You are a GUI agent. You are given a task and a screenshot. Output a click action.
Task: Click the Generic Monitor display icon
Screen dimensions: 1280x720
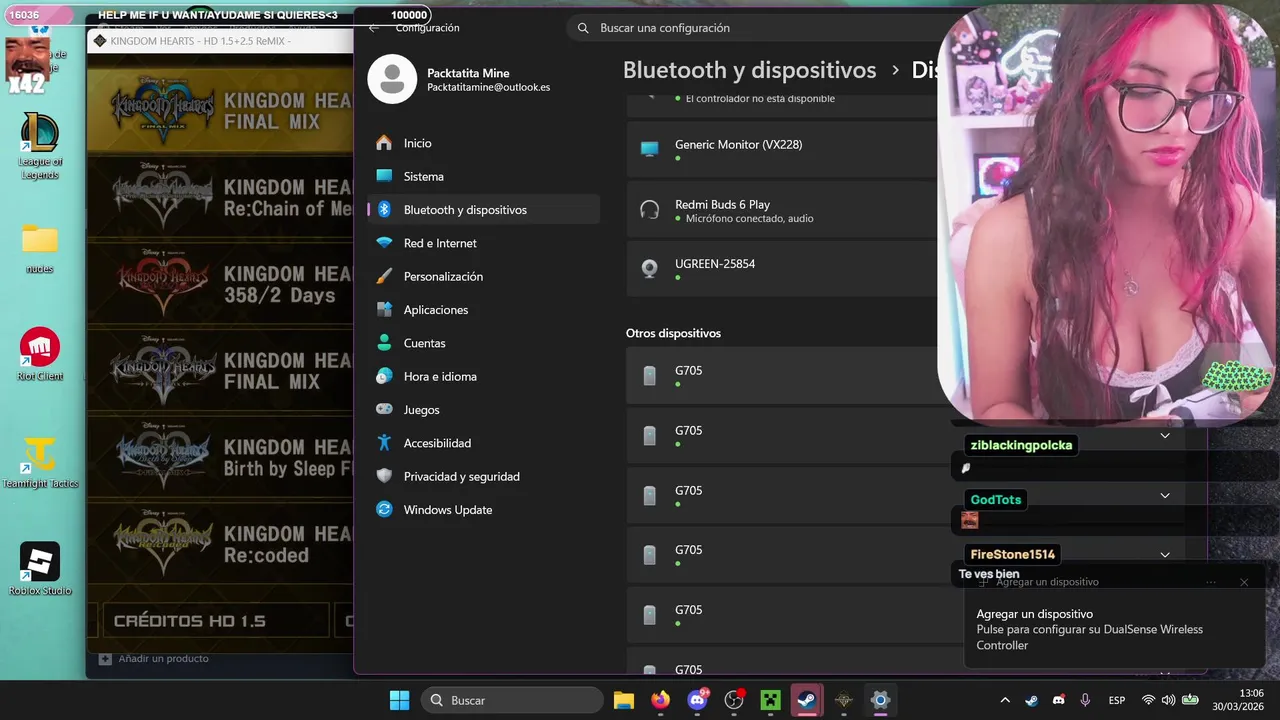click(649, 149)
